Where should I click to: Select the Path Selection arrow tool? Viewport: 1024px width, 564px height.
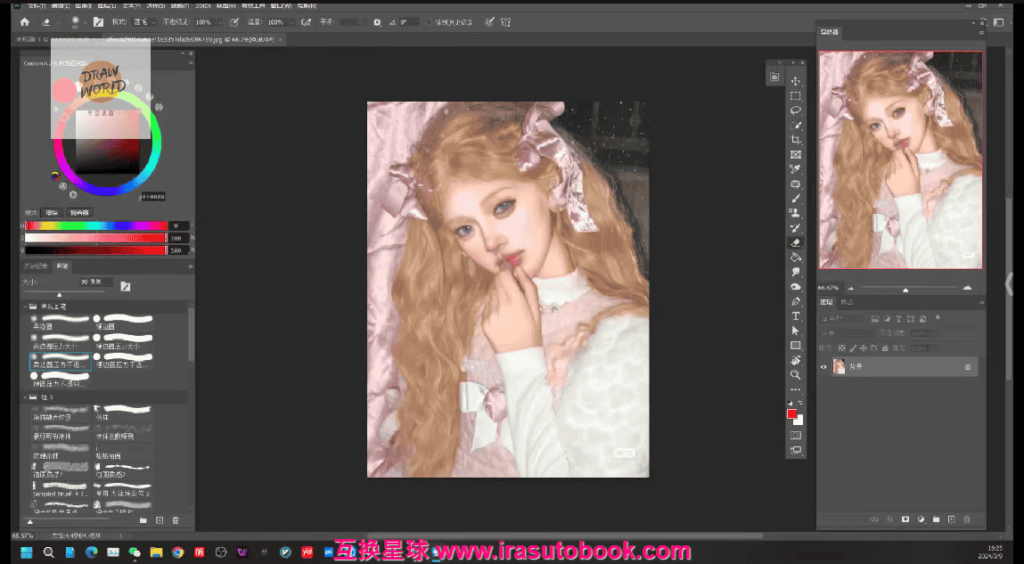click(x=795, y=330)
